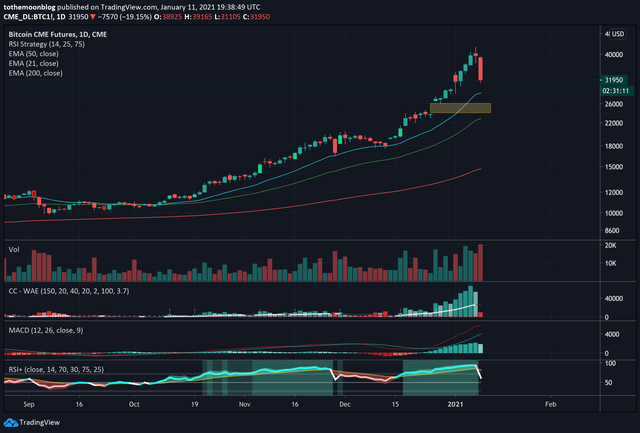640x433 pixels.
Task: Click the 4000 MACD axis label
Action: click(x=612, y=334)
